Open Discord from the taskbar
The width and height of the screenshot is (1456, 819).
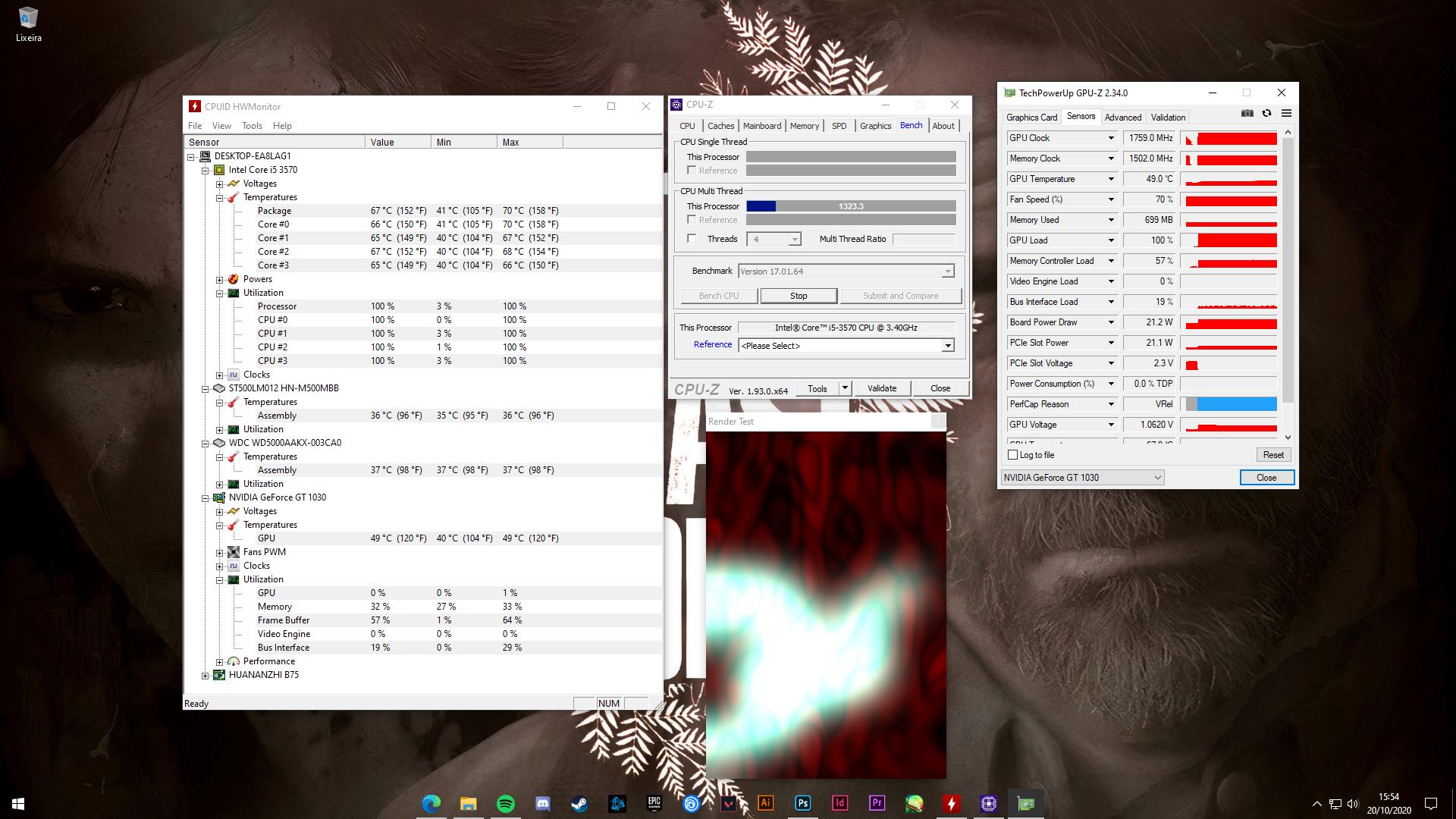click(542, 803)
